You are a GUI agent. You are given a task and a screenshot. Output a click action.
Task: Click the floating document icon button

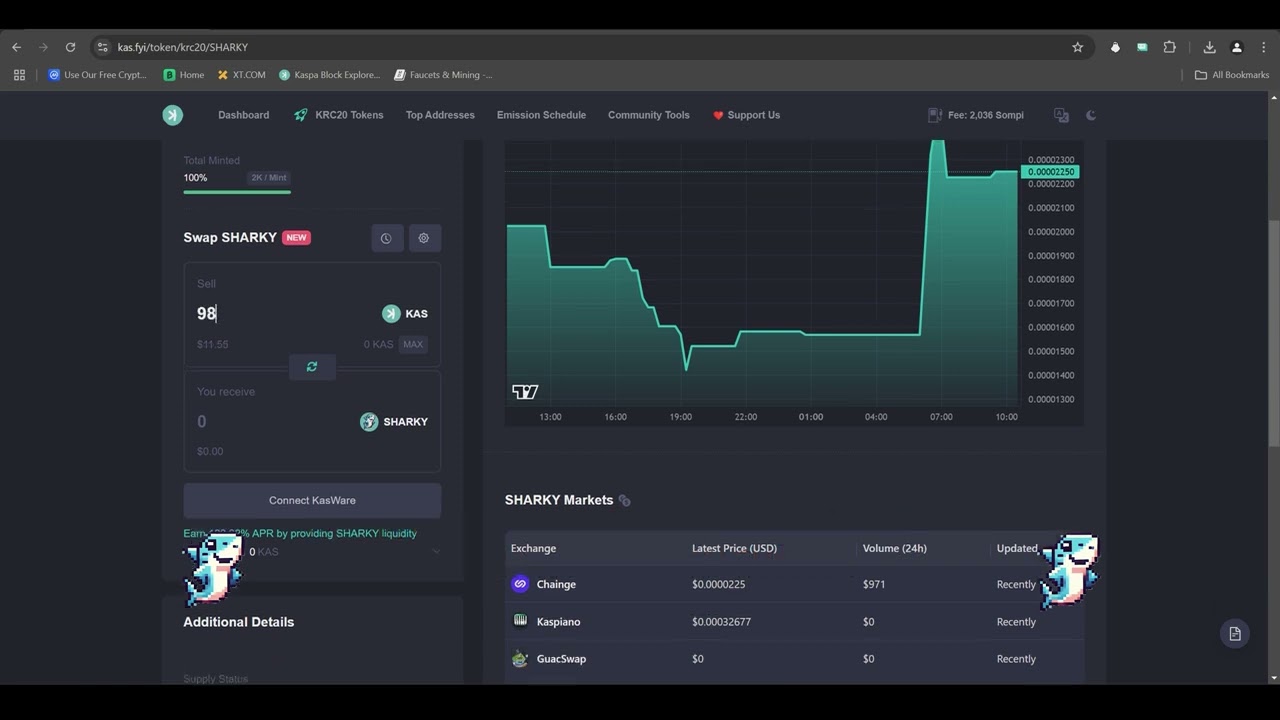(1235, 634)
